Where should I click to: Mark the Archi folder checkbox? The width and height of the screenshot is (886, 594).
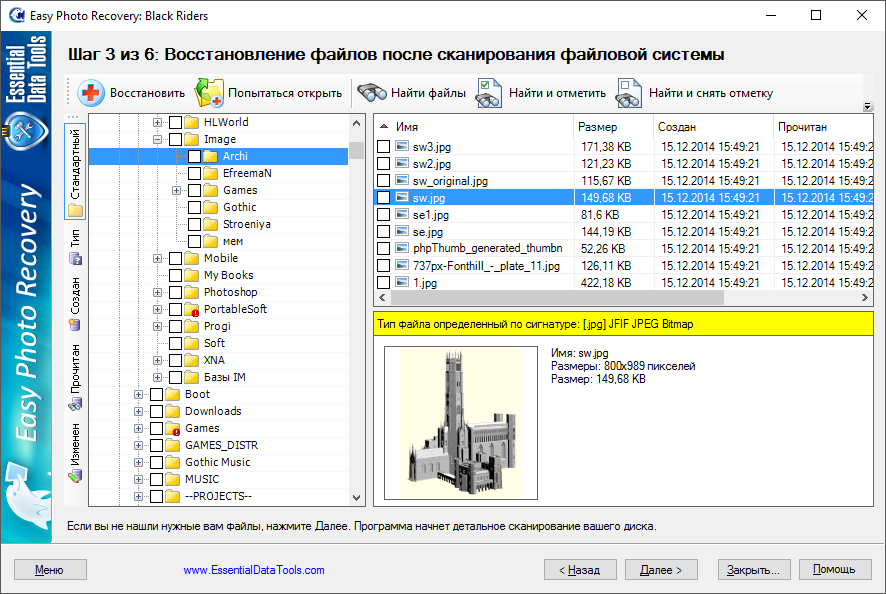point(194,156)
